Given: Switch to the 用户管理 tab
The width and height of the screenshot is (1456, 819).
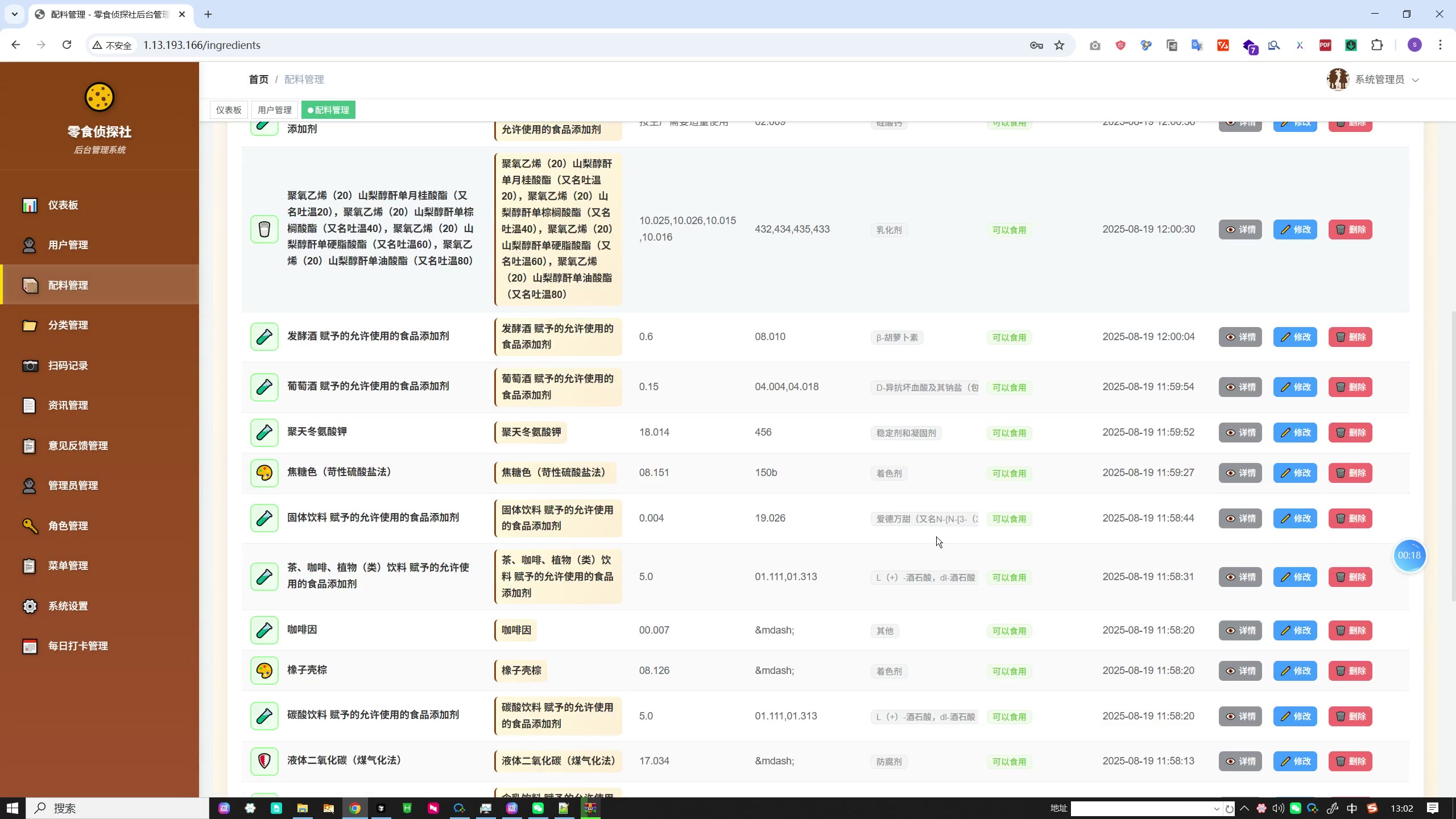Looking at the screenshot, I should coord(274,109).
